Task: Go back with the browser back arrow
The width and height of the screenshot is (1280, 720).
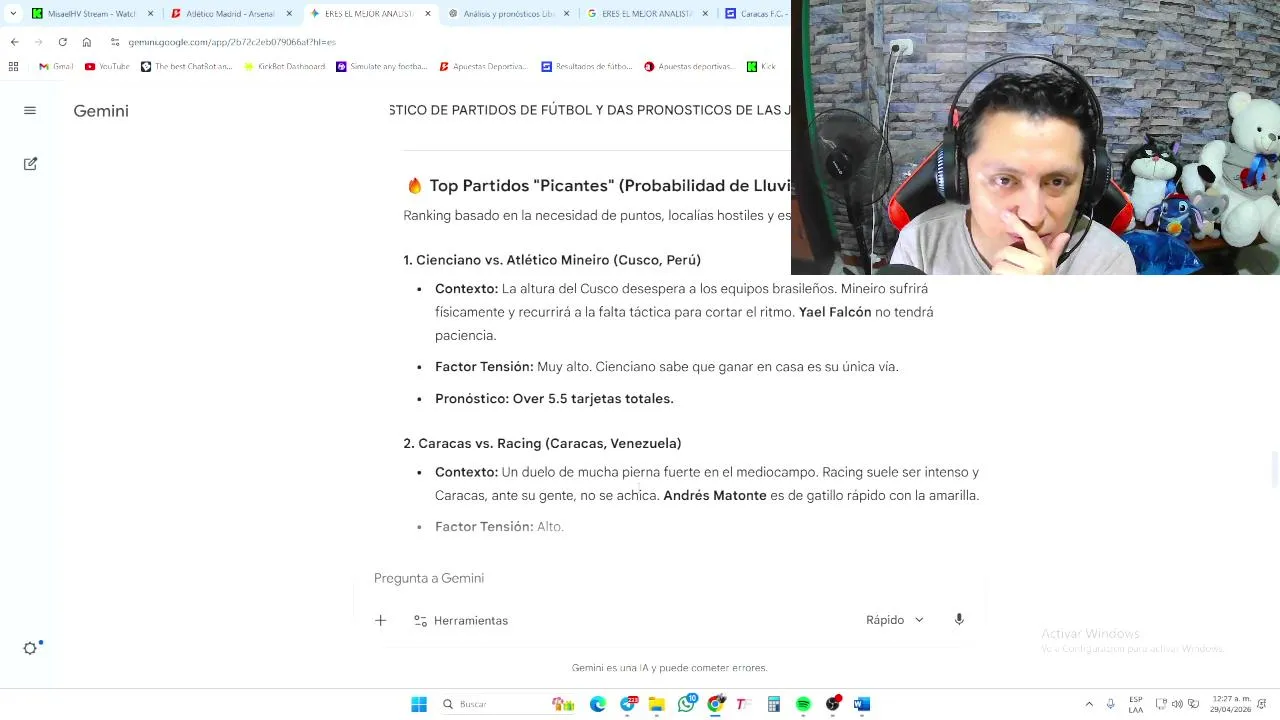Action: pyautogui.click(x=14, y=42)
